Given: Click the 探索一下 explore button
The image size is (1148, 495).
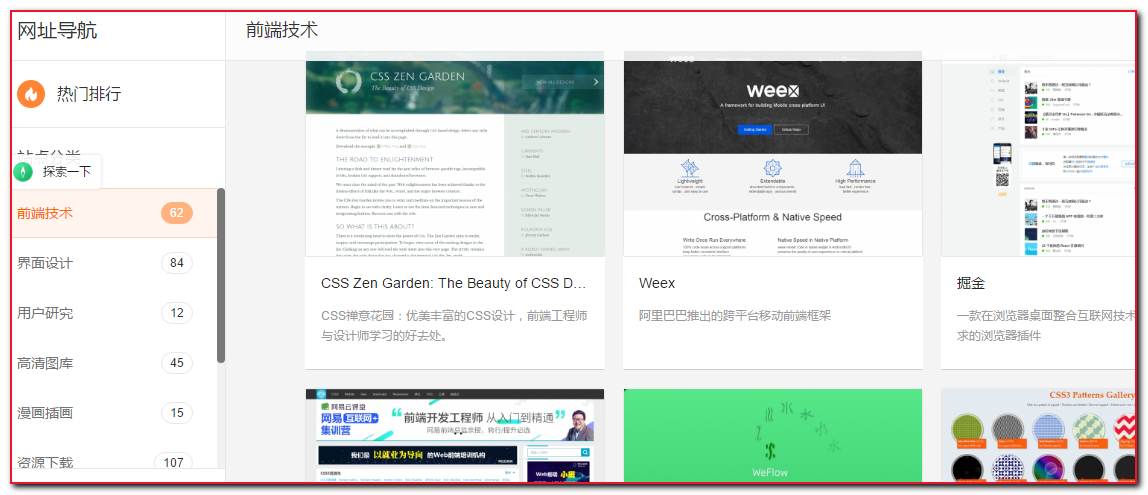Looking at the screenshot, I should click(x=56, y=172).
